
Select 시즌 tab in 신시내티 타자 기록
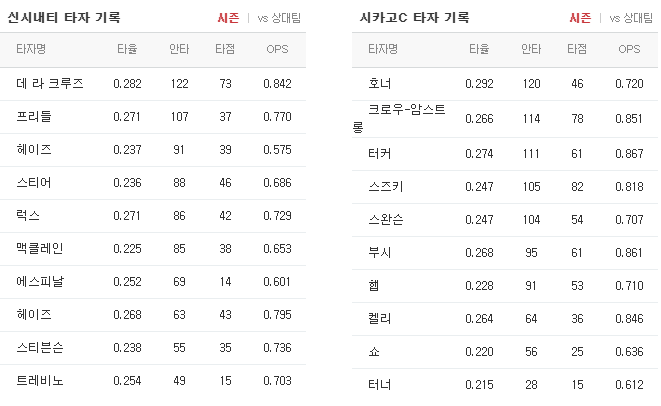point(228,18)
